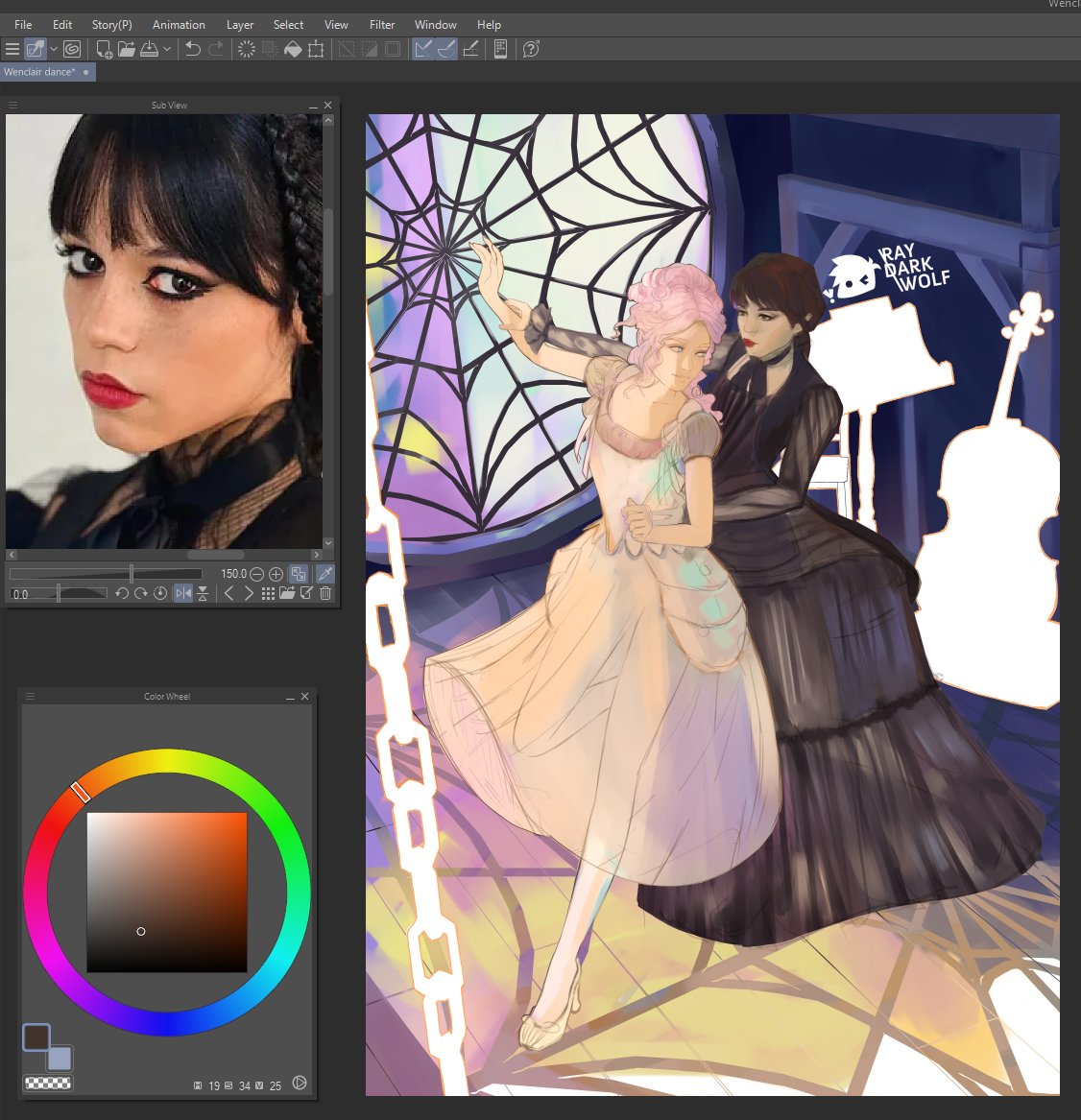Create a new canvas file
Viewport: 1081px width, 1120px height.
pyautogui.click(x=105, y=49)
